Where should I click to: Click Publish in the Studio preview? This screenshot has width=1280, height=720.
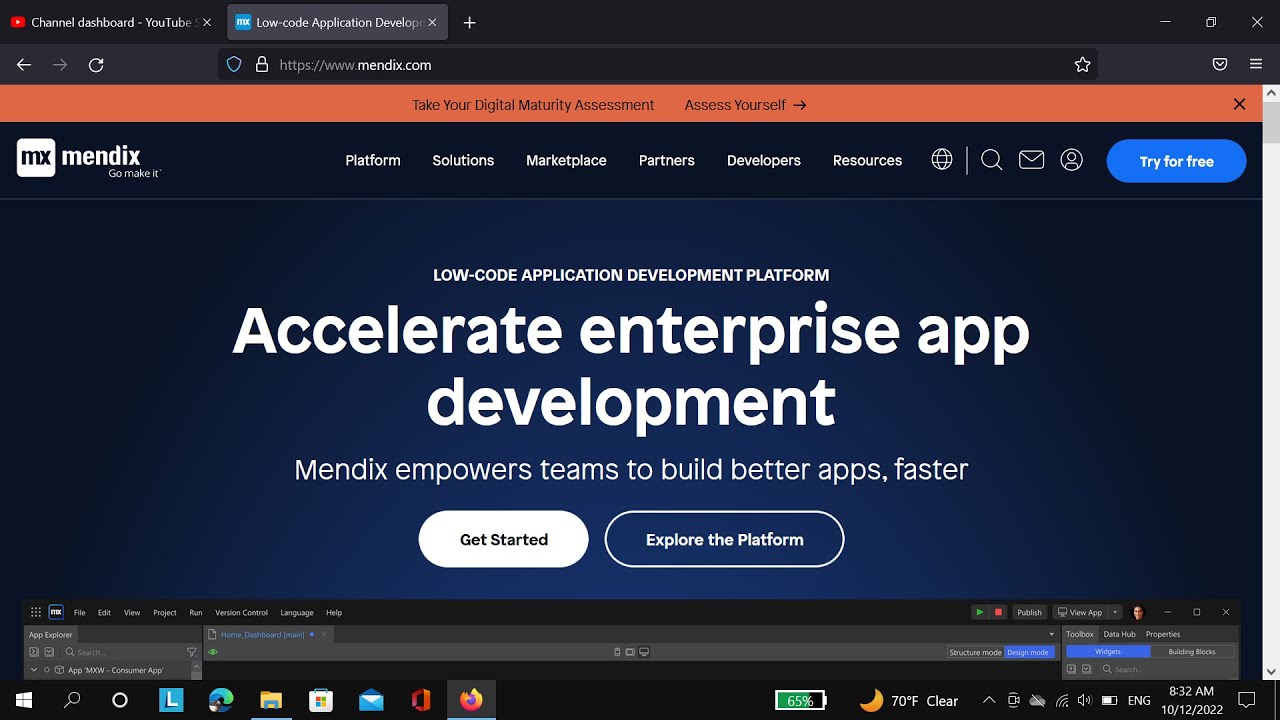tap(1029, 612)
